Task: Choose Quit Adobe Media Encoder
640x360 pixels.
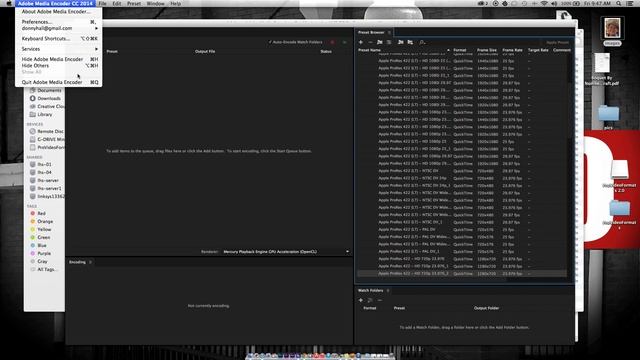Action: pos(59,82)
